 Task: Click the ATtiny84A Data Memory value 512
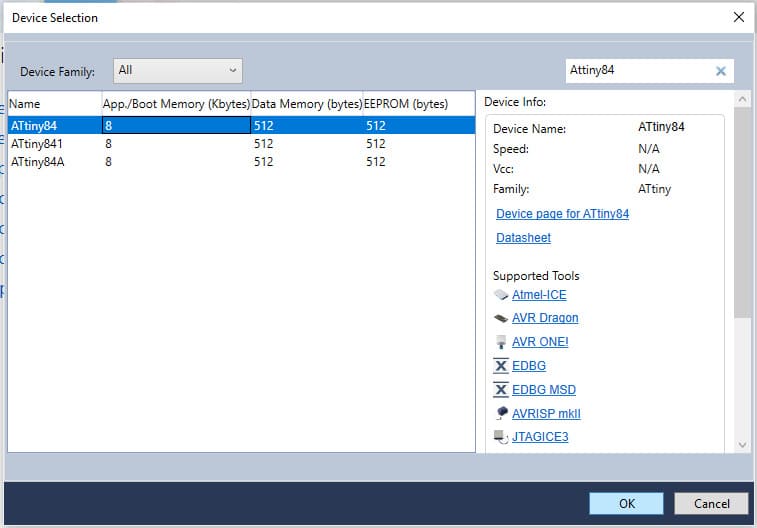(x=264, y=162)
